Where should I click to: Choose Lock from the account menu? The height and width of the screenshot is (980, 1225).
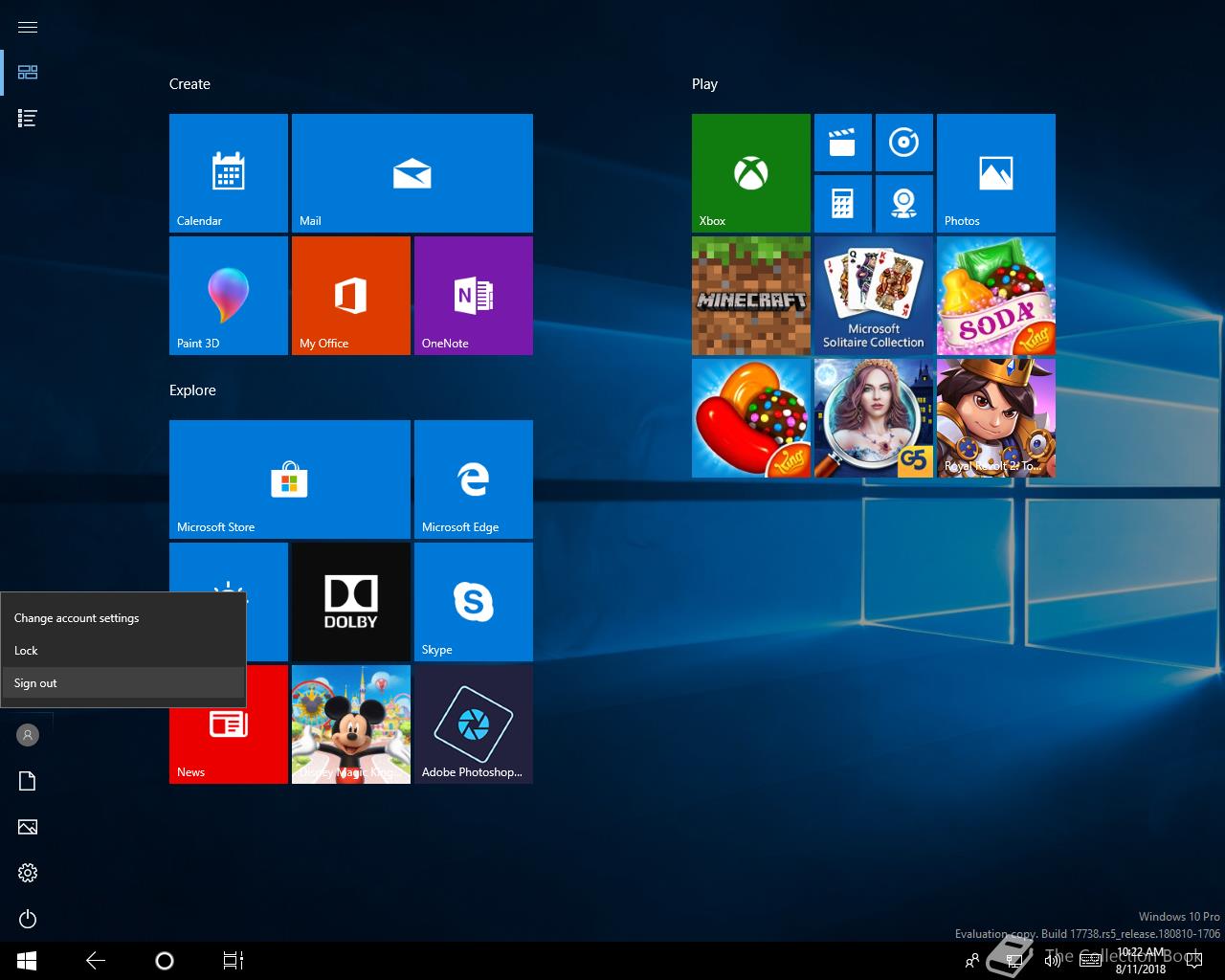pyautogui.click(x=122, y=651)
